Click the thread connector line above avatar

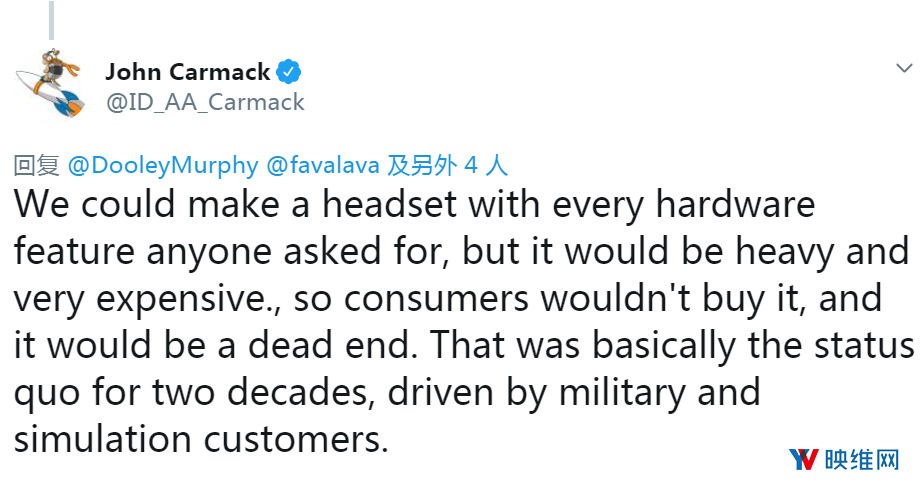52,21
